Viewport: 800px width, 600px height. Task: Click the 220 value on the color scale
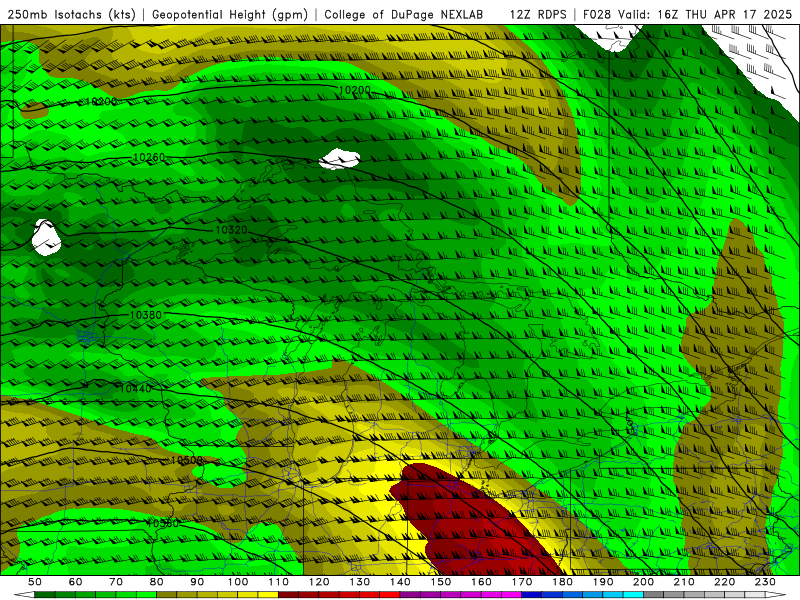725,582
